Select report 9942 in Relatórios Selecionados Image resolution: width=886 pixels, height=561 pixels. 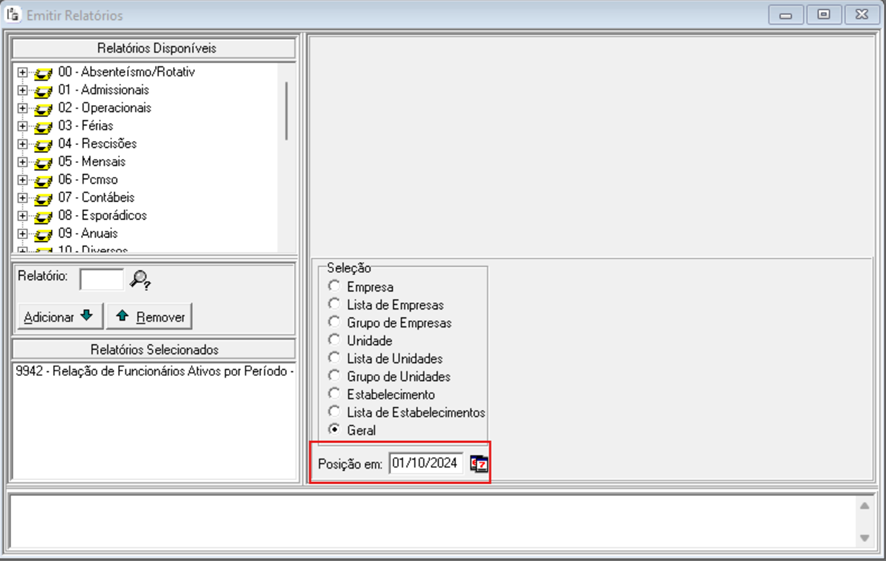[x=154, y=372]
